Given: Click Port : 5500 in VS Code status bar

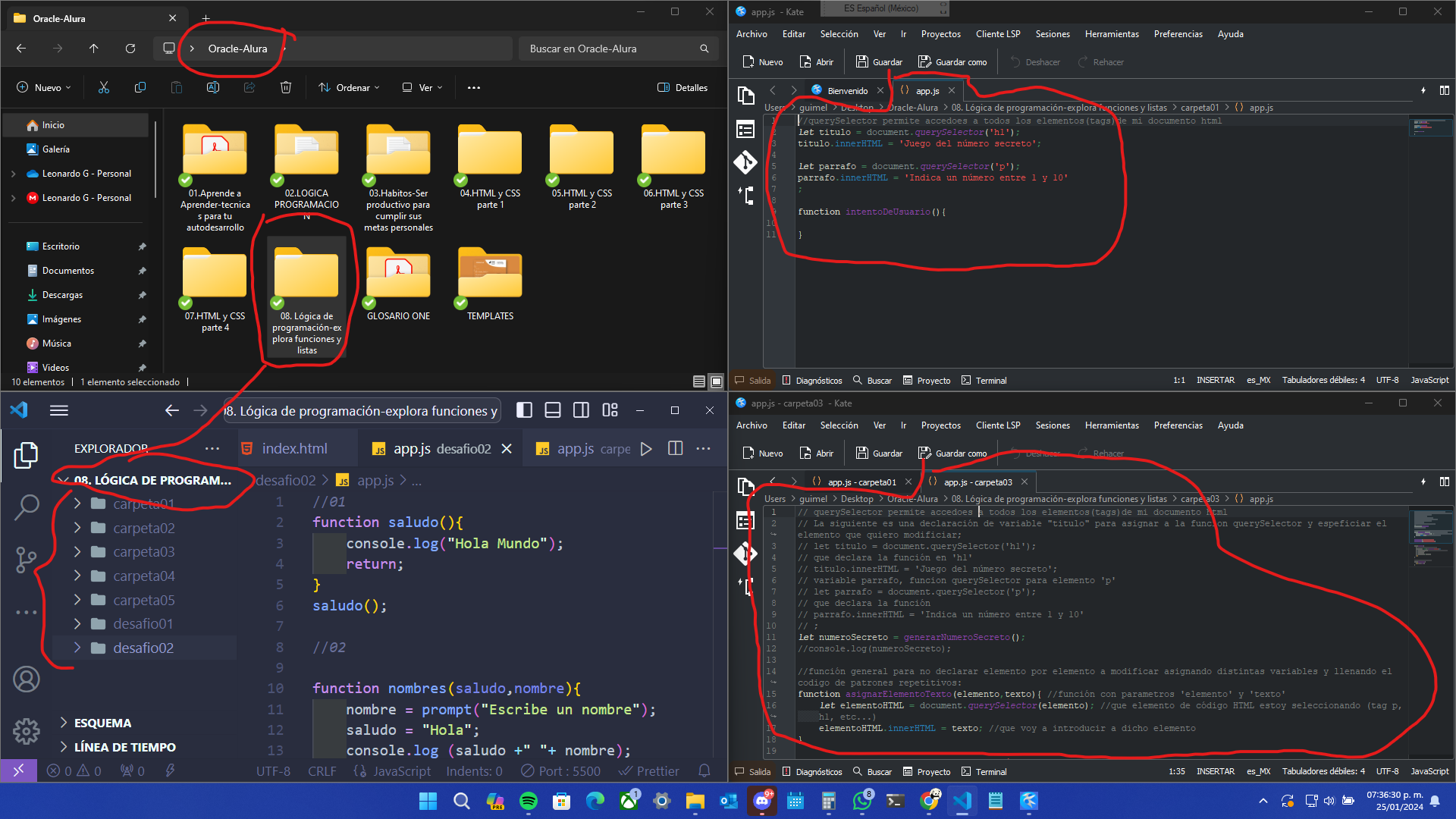Looking at the screenshot, I should pyautogui.click(x=561, y=771).
